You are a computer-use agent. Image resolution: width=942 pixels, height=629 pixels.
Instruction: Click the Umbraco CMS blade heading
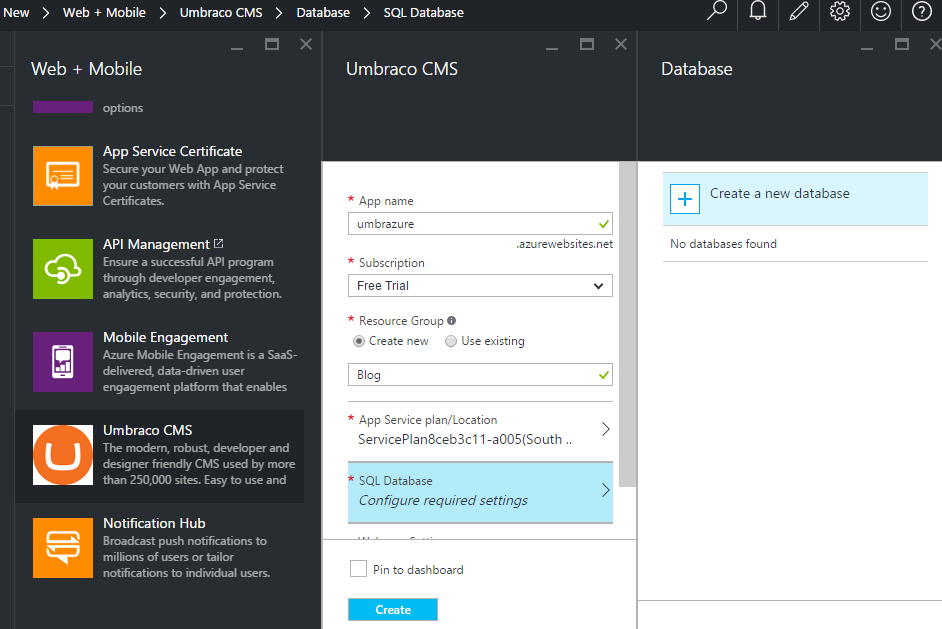pos(402,69)
